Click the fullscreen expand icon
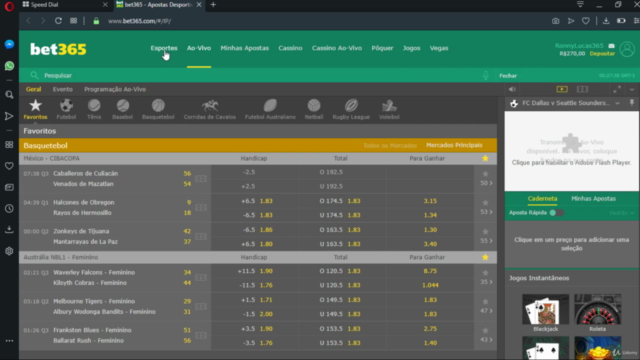The image size is (640, 360). (617, 89)
